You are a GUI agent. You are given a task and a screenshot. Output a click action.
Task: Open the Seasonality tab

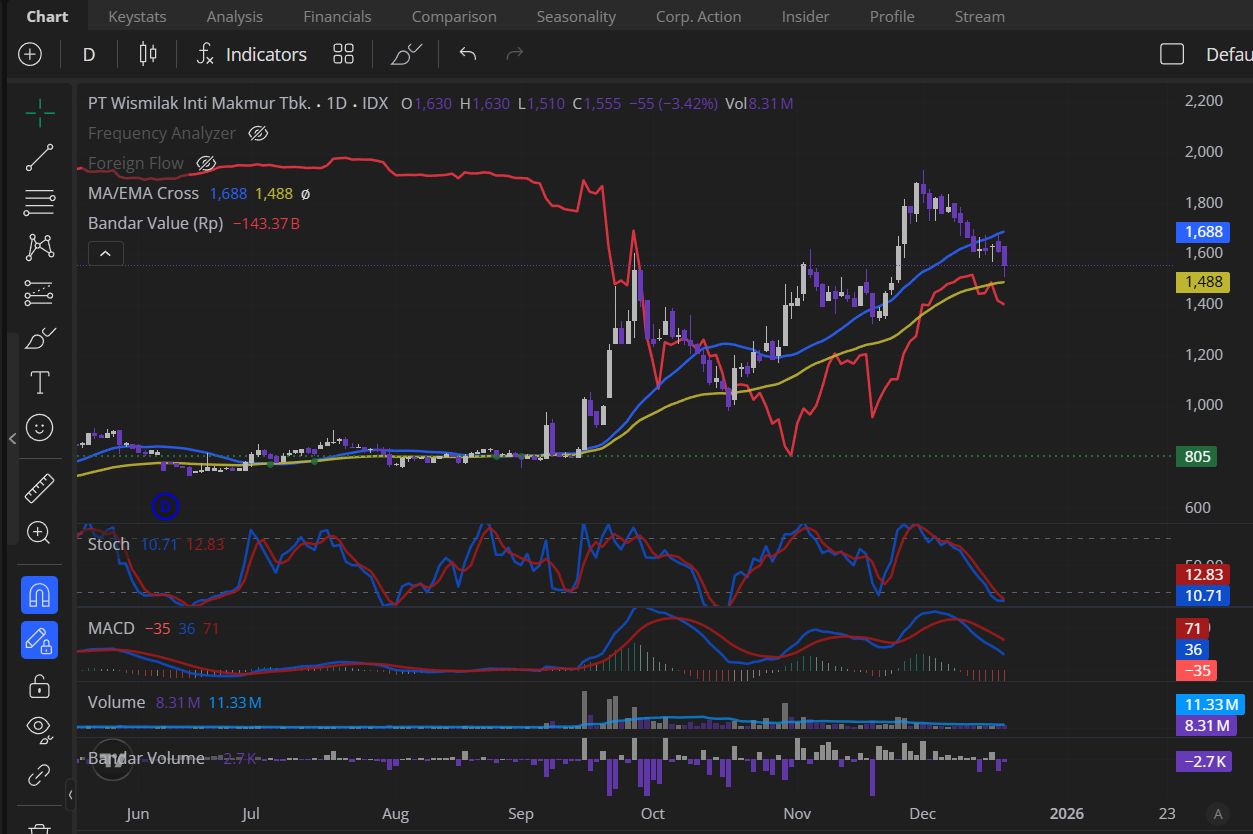(576, 16)
